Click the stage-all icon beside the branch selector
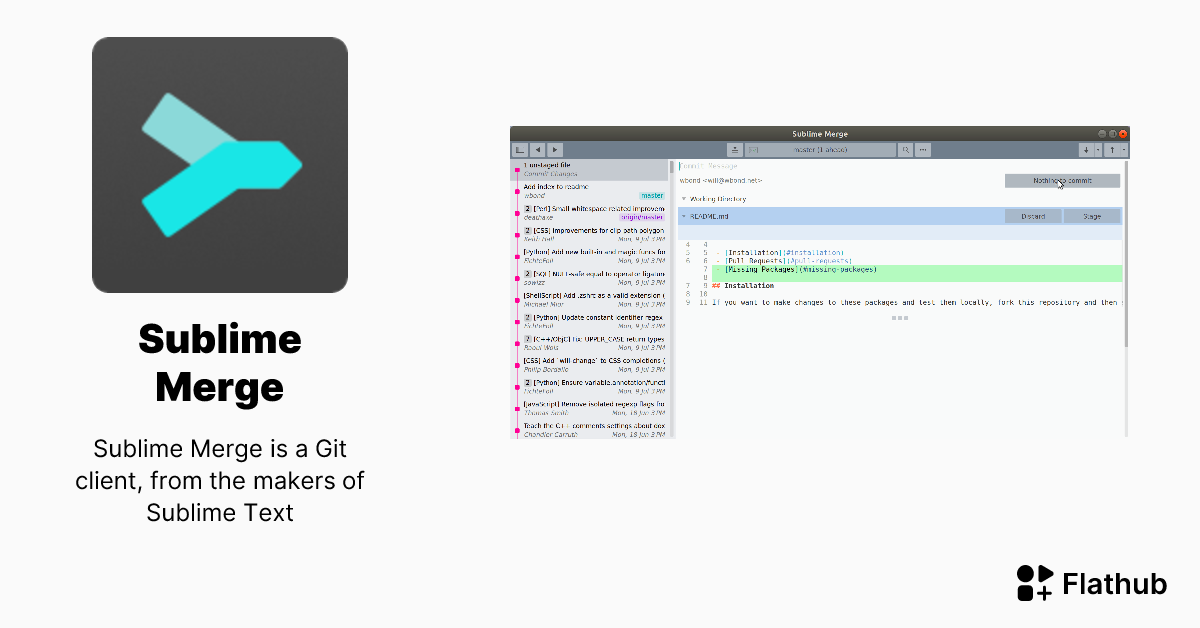1200x628 pixels. point(735,149)
